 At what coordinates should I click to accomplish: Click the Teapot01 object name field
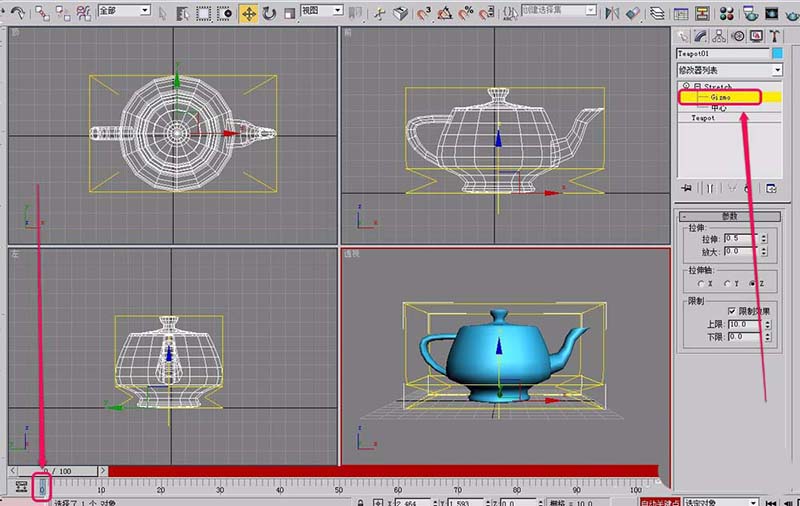click(x=722, y=53)
